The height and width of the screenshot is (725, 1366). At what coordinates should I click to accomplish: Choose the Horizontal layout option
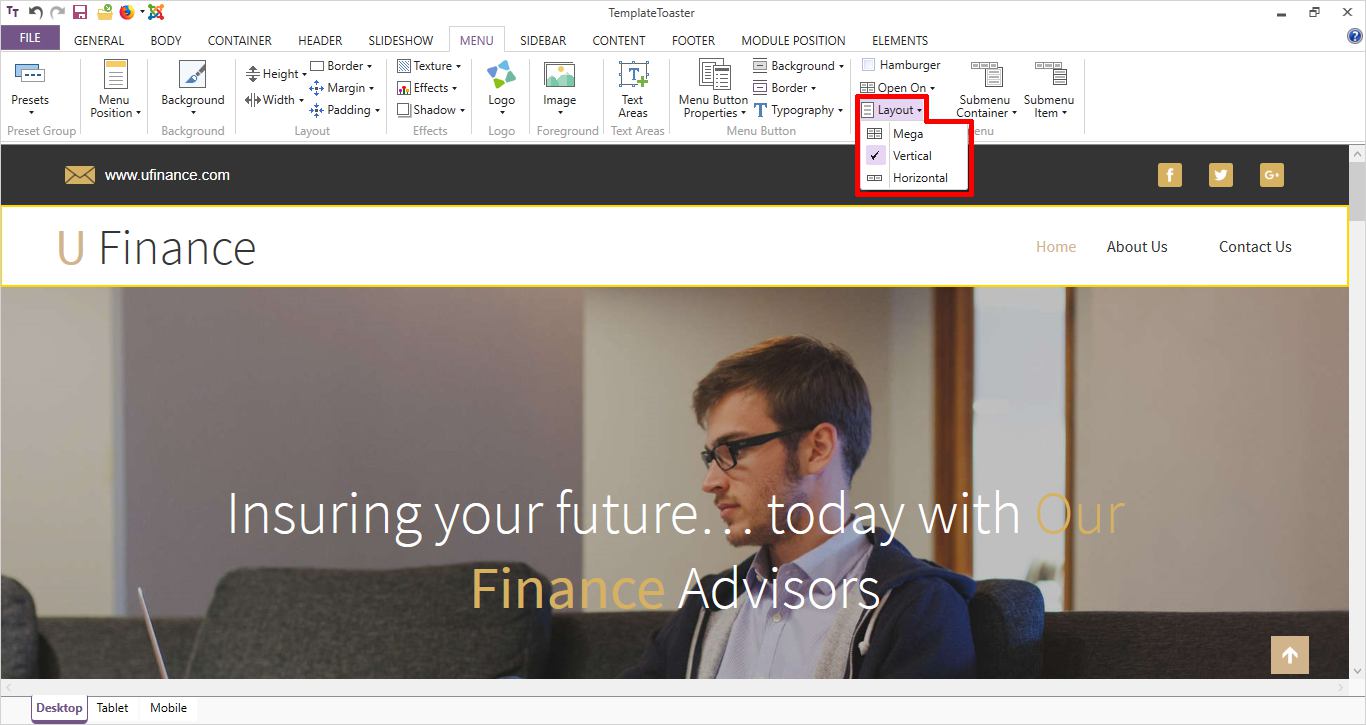pos(919,178)
